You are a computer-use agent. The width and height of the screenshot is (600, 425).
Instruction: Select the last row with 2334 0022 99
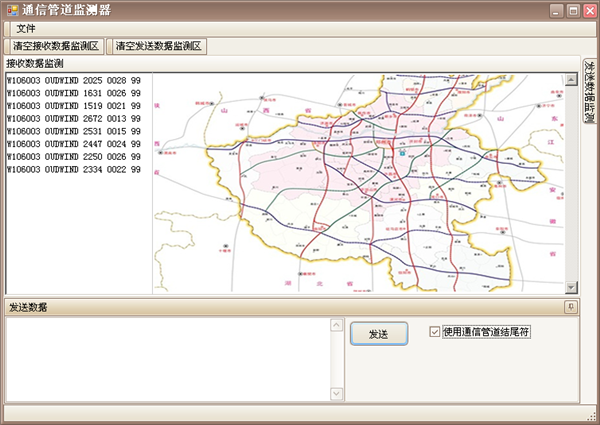coord(73,170)
